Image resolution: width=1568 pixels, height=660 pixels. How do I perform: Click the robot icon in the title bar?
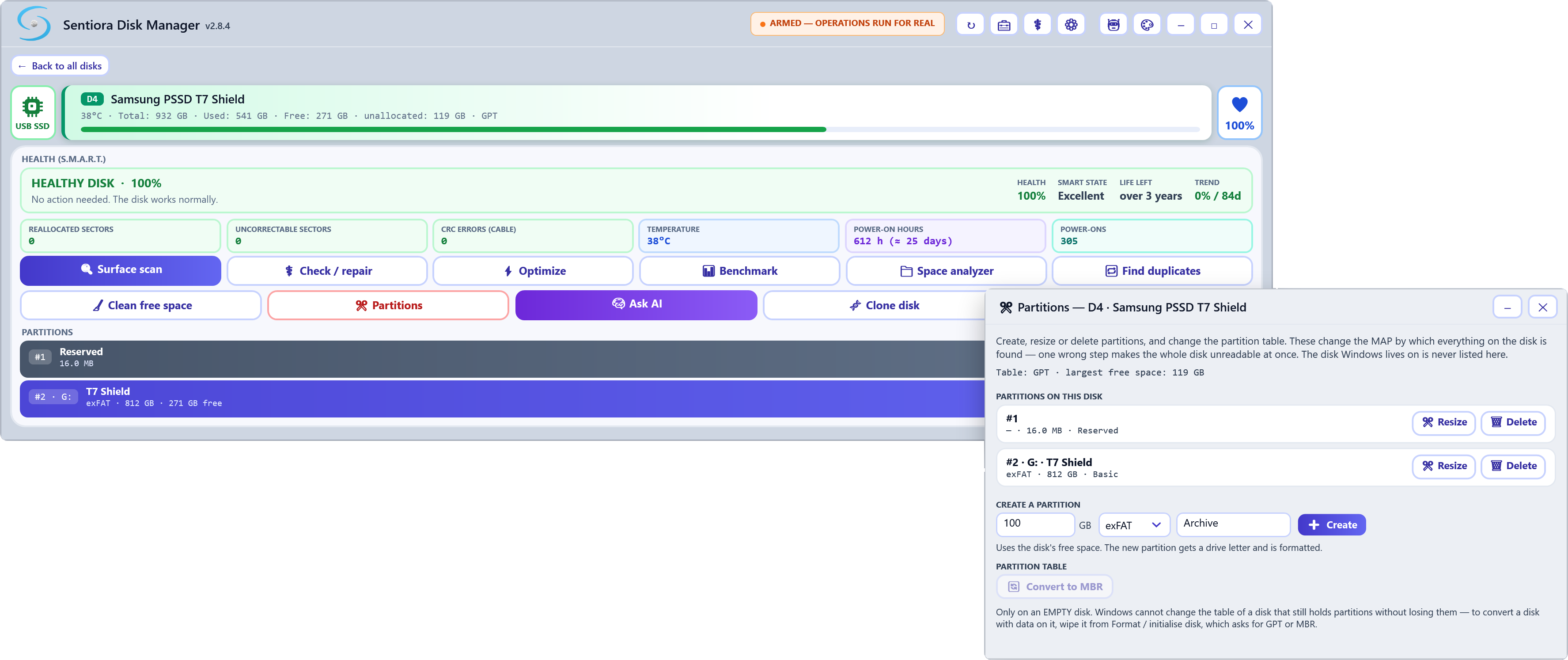click(x=1114, y=25)
